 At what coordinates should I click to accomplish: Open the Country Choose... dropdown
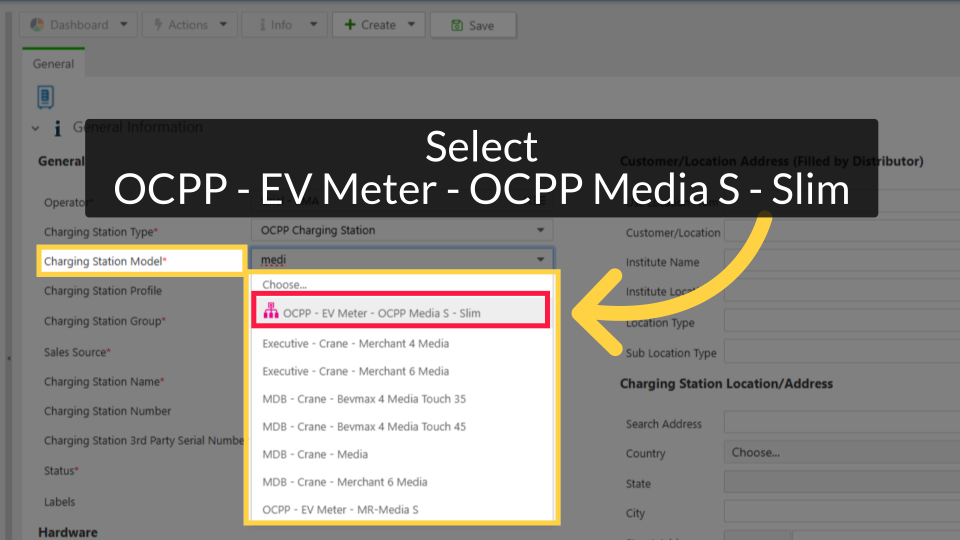pyautogui.click(x=842, y=452)
